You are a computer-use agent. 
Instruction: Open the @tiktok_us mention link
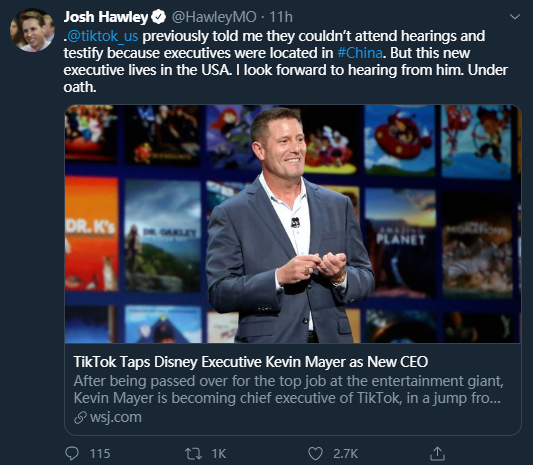(103, 36)
